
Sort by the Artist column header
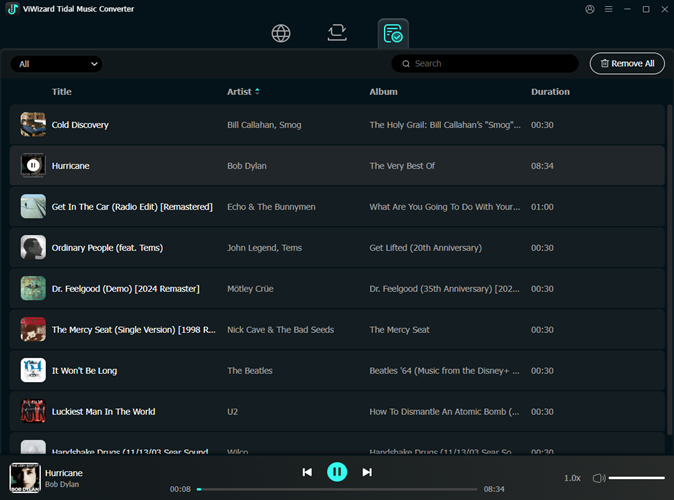pos(239,92)
